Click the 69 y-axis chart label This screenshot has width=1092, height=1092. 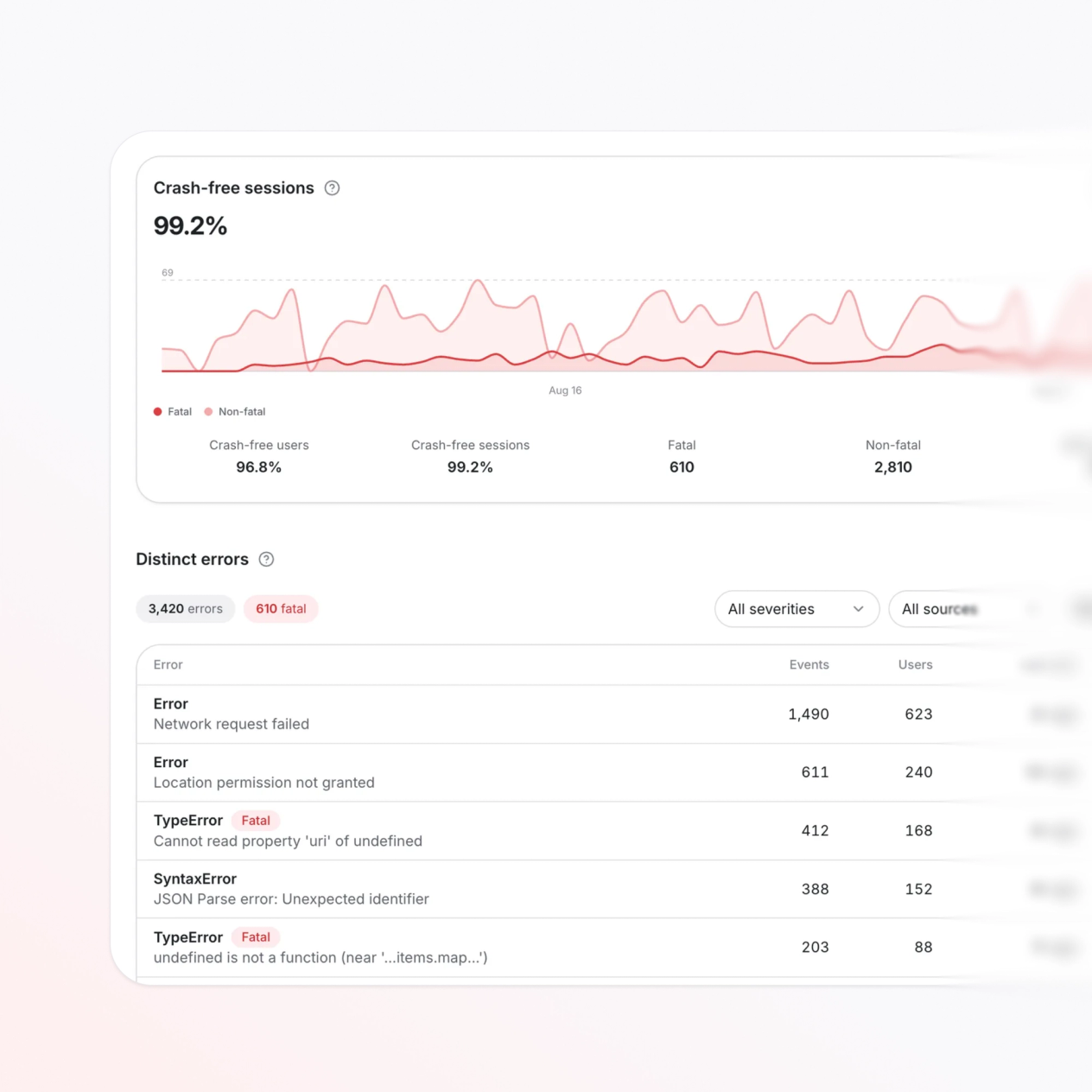(x=168, y=273)
